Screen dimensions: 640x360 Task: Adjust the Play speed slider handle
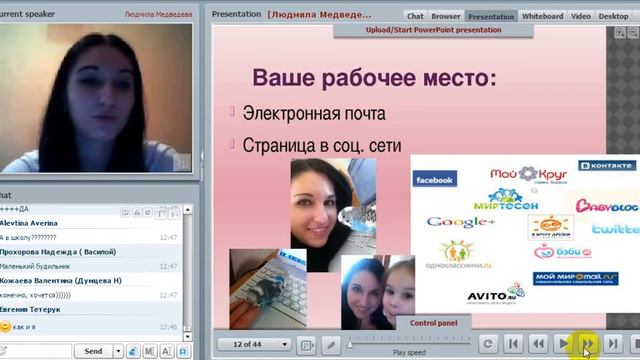tap(350, 345)
